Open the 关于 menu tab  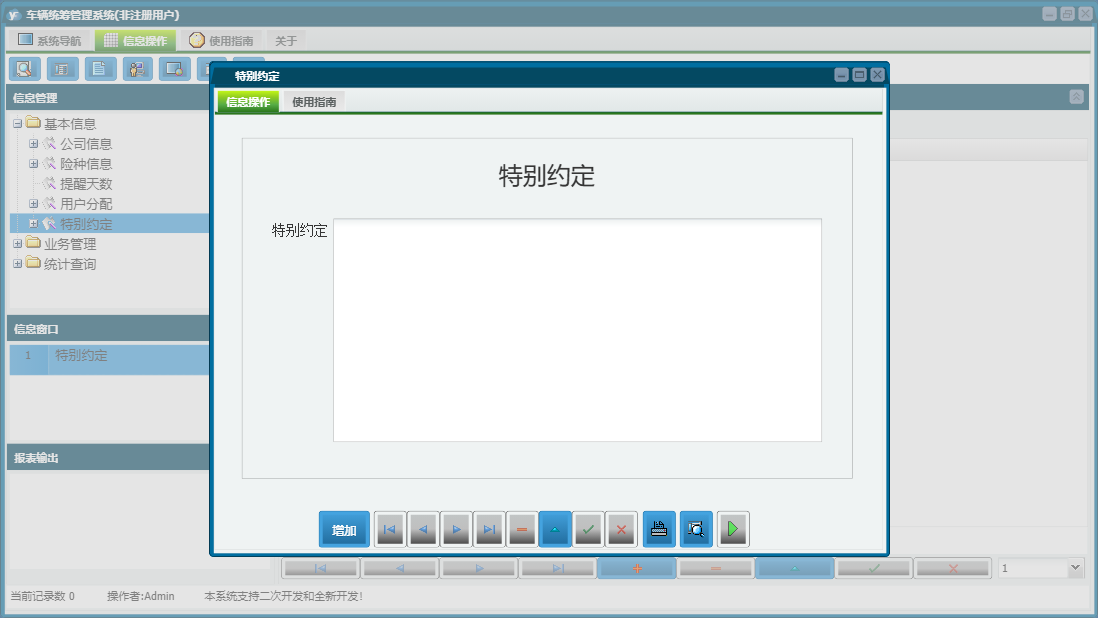click(x=286, y=41)
